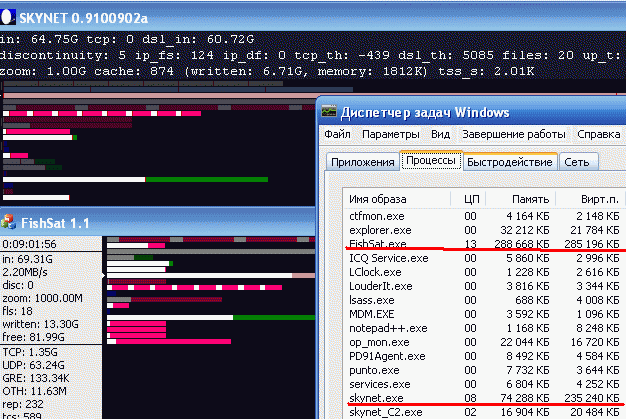Screen dimensions: 626x419
Task: Click FishSat 'free: 81.99G' value
Action: tap(33, 337)
